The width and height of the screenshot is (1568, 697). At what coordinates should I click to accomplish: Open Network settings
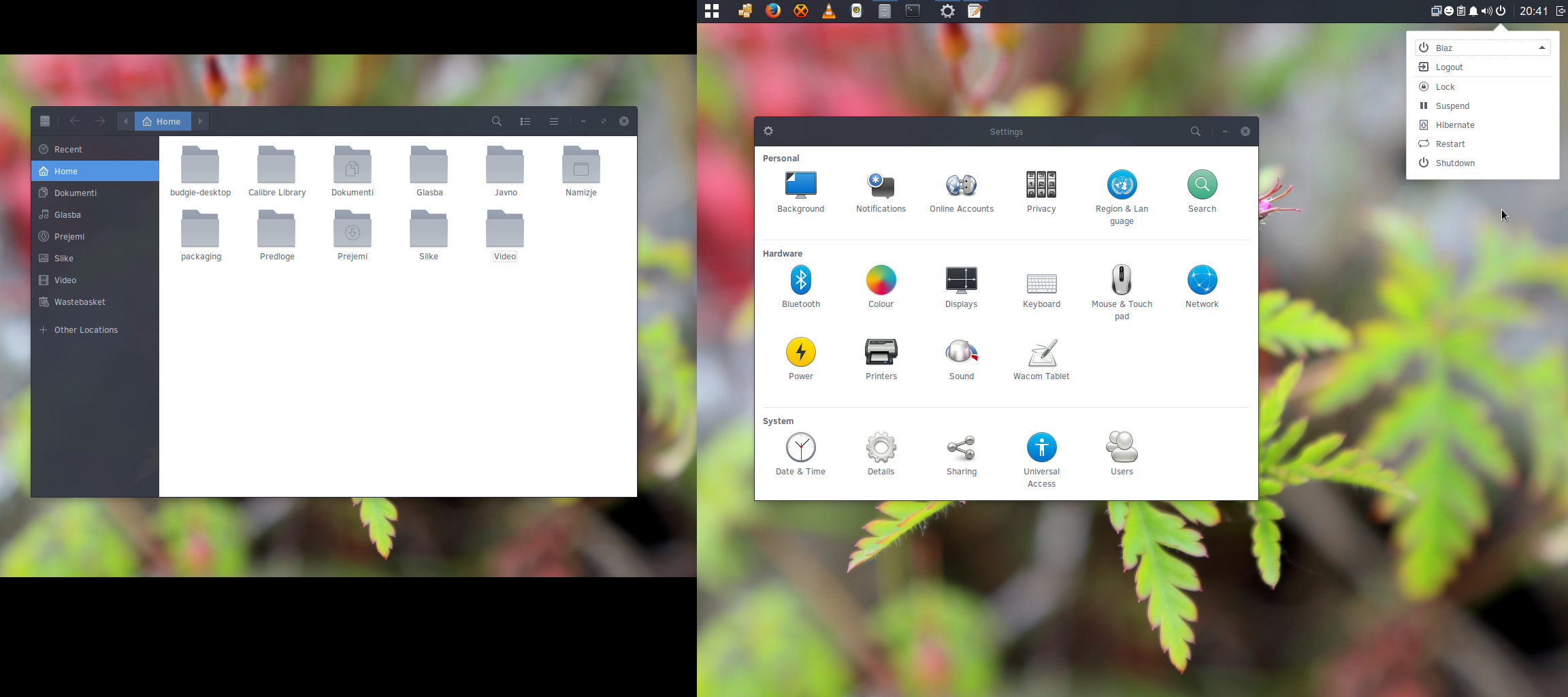tap(1203, 287)
